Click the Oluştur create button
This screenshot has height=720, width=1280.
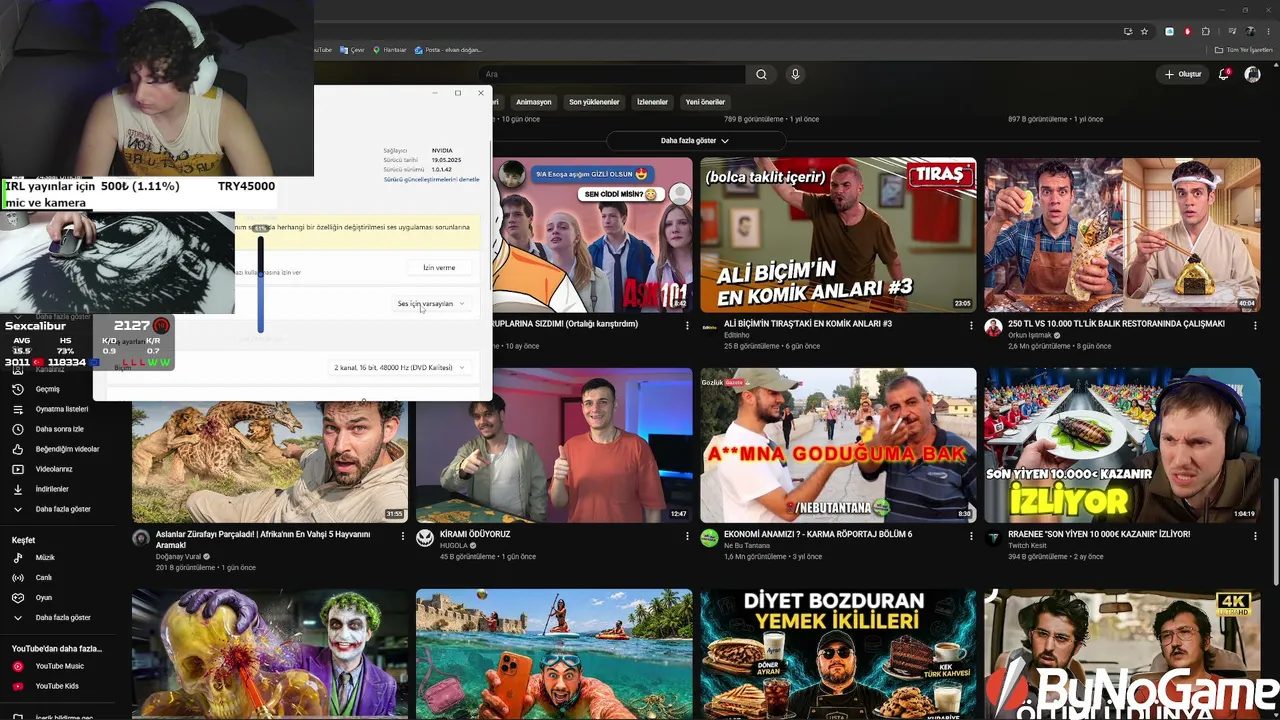1183,74
